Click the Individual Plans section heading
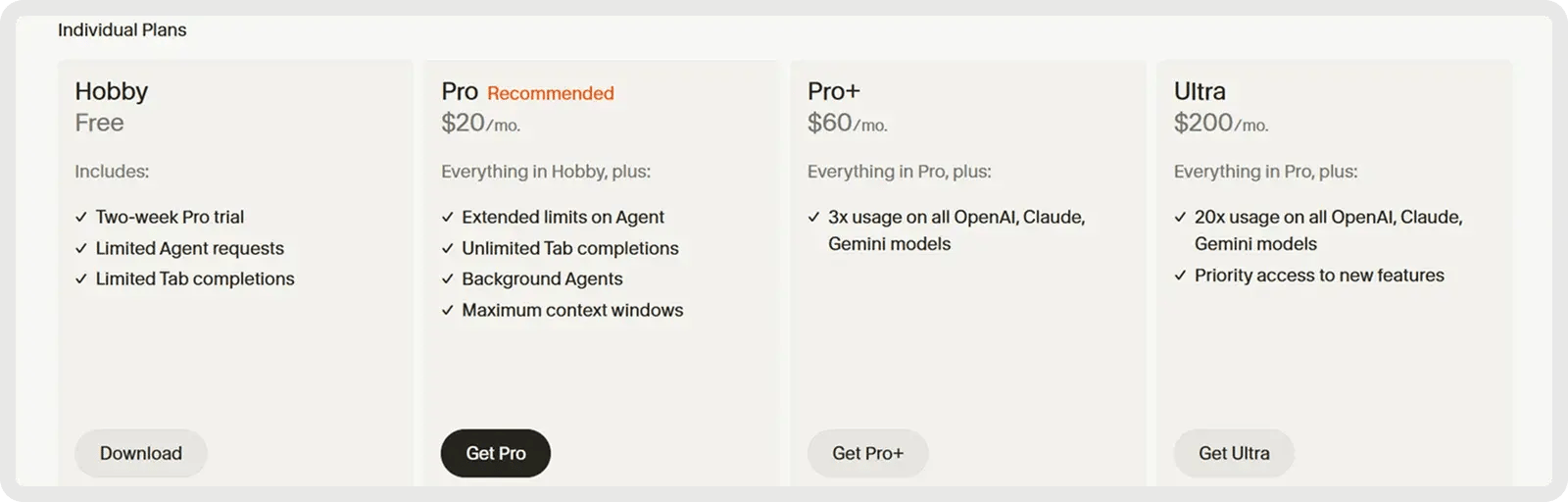 122,30
